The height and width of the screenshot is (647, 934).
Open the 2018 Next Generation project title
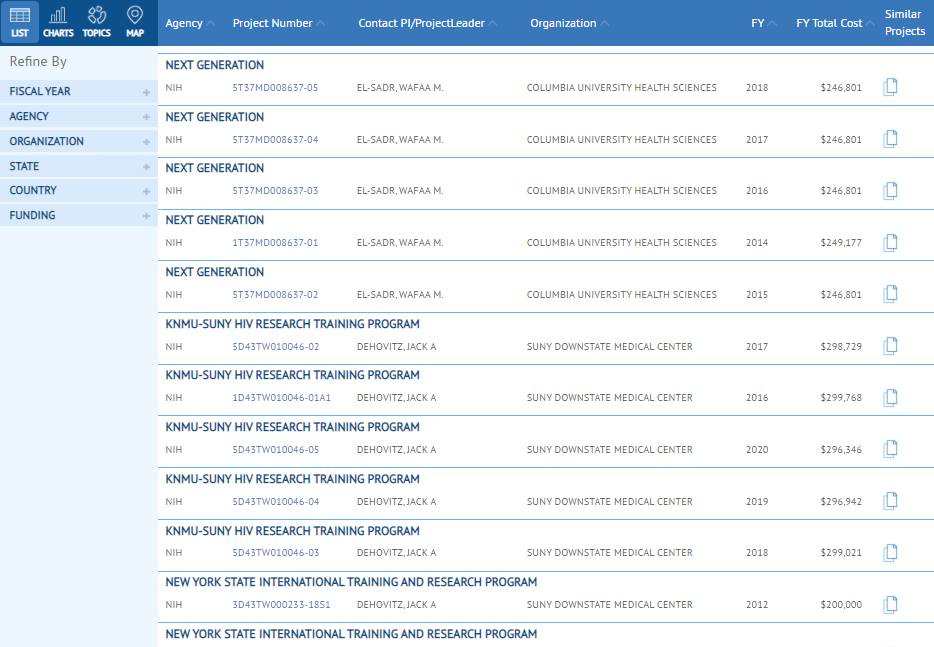(x=214, y=65)
